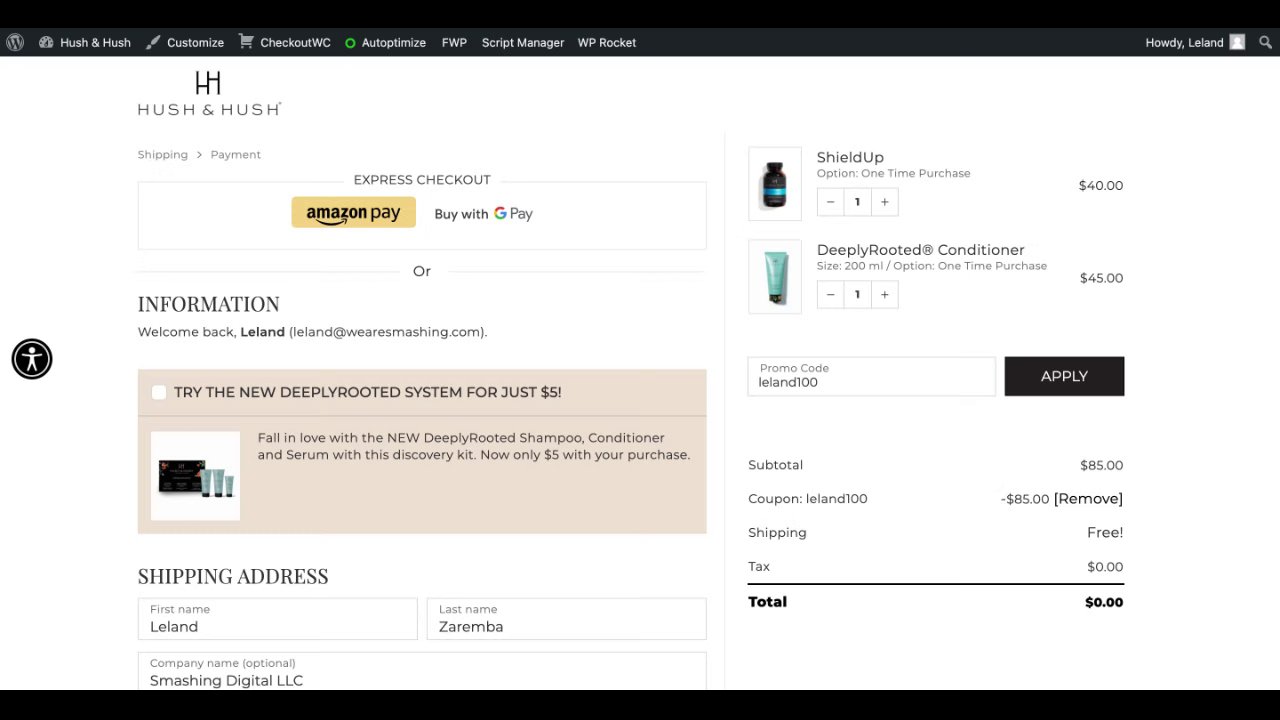Click the ShieldUp product thumbnail
Viewport: 1280px width, 720px height.
coord(775,184)
